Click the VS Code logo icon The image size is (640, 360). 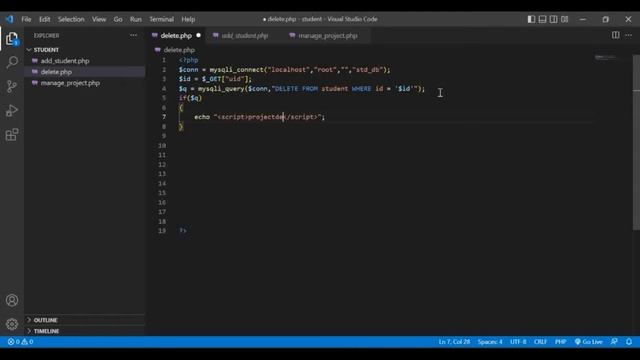pos(9,19)
